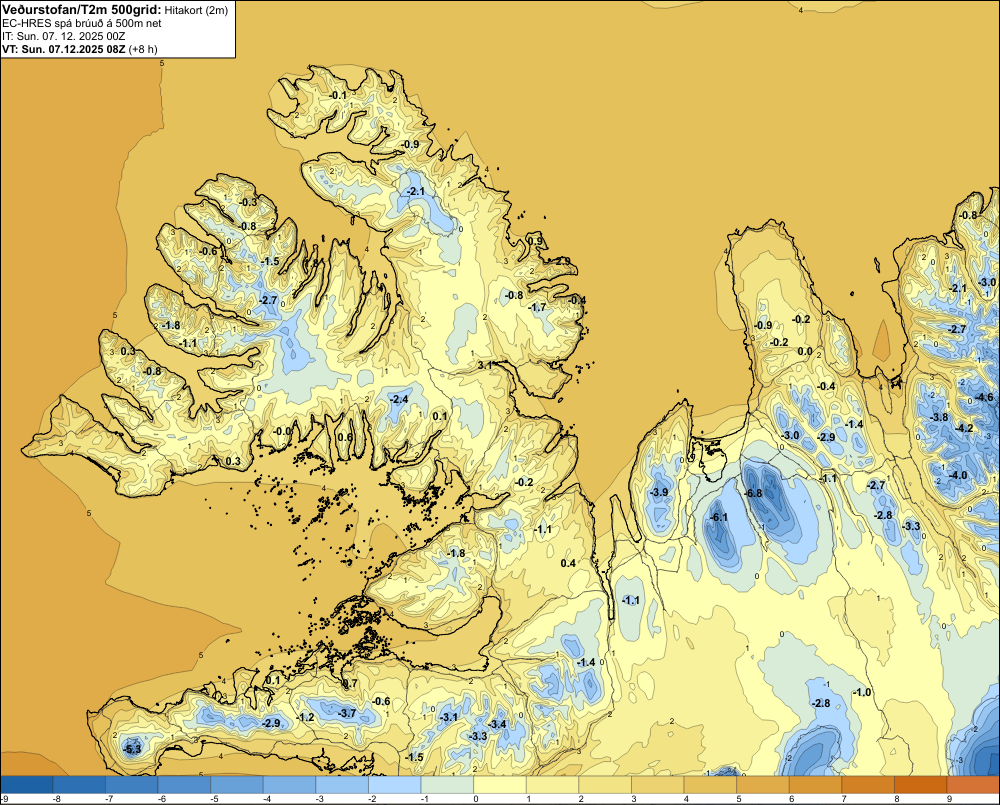Click the IT initial time line
This screenshot has height=805, width=1000.
[x=64, y=36]
